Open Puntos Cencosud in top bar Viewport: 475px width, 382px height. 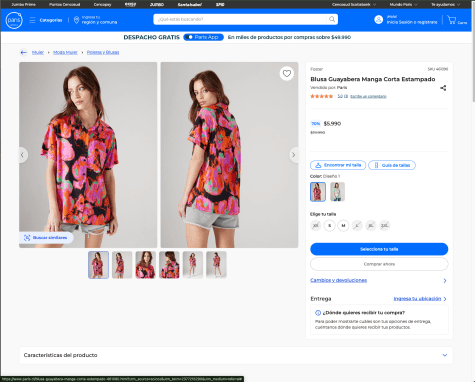click(64, 4)
